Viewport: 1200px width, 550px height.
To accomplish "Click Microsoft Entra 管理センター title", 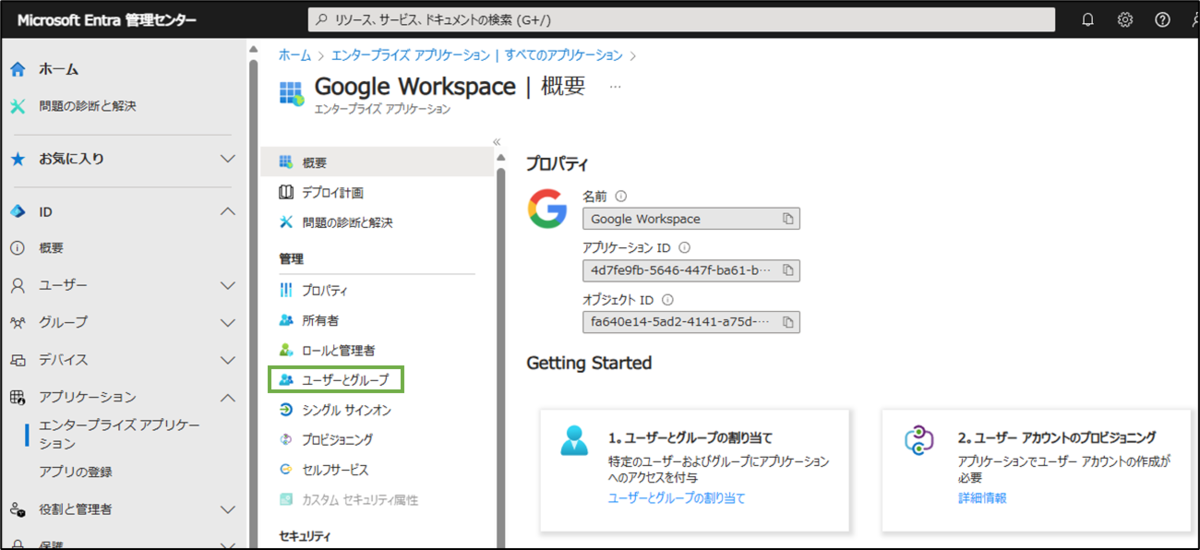I will 106,20.
